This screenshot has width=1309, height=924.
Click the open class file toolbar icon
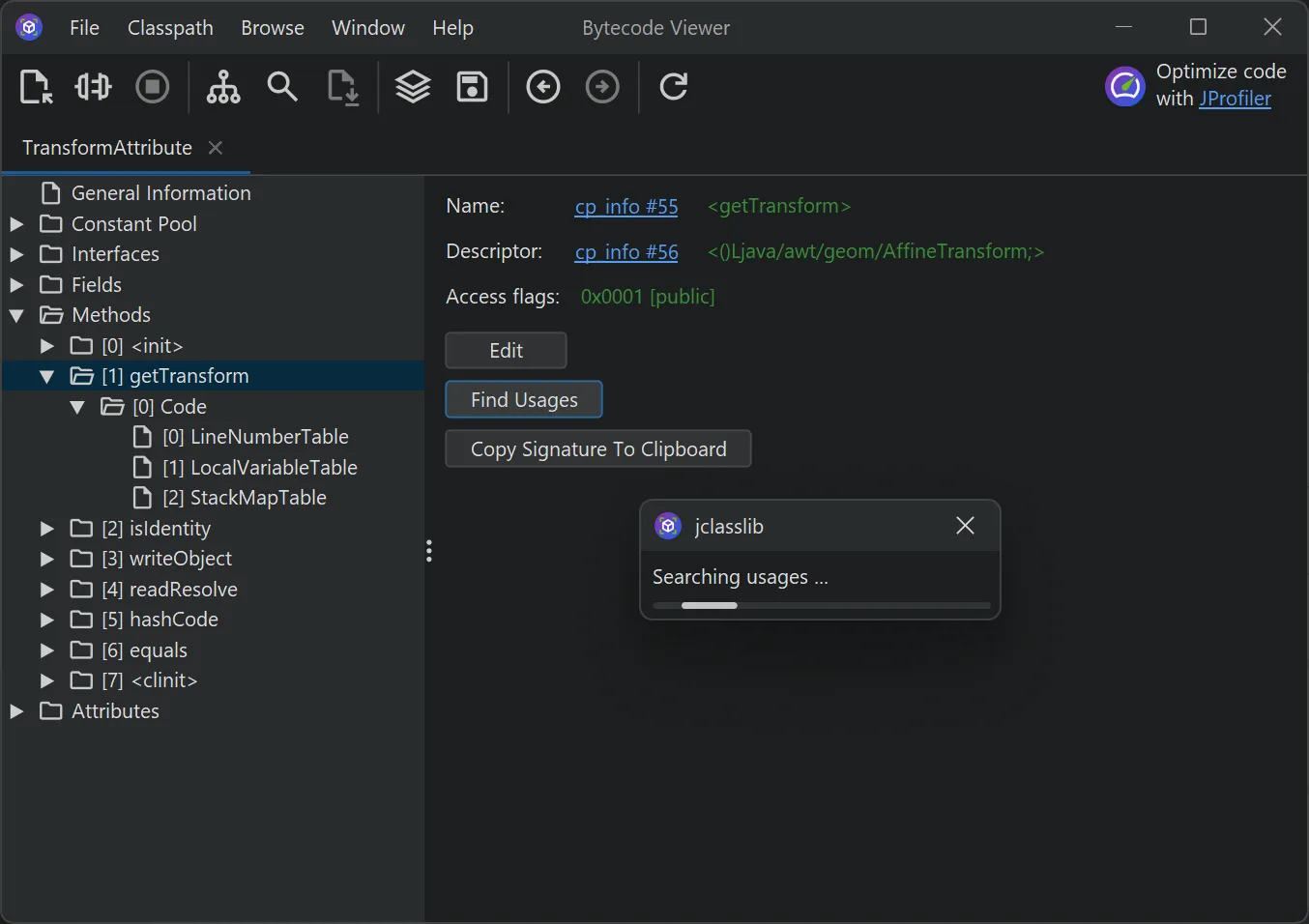(x=36, y=87)
